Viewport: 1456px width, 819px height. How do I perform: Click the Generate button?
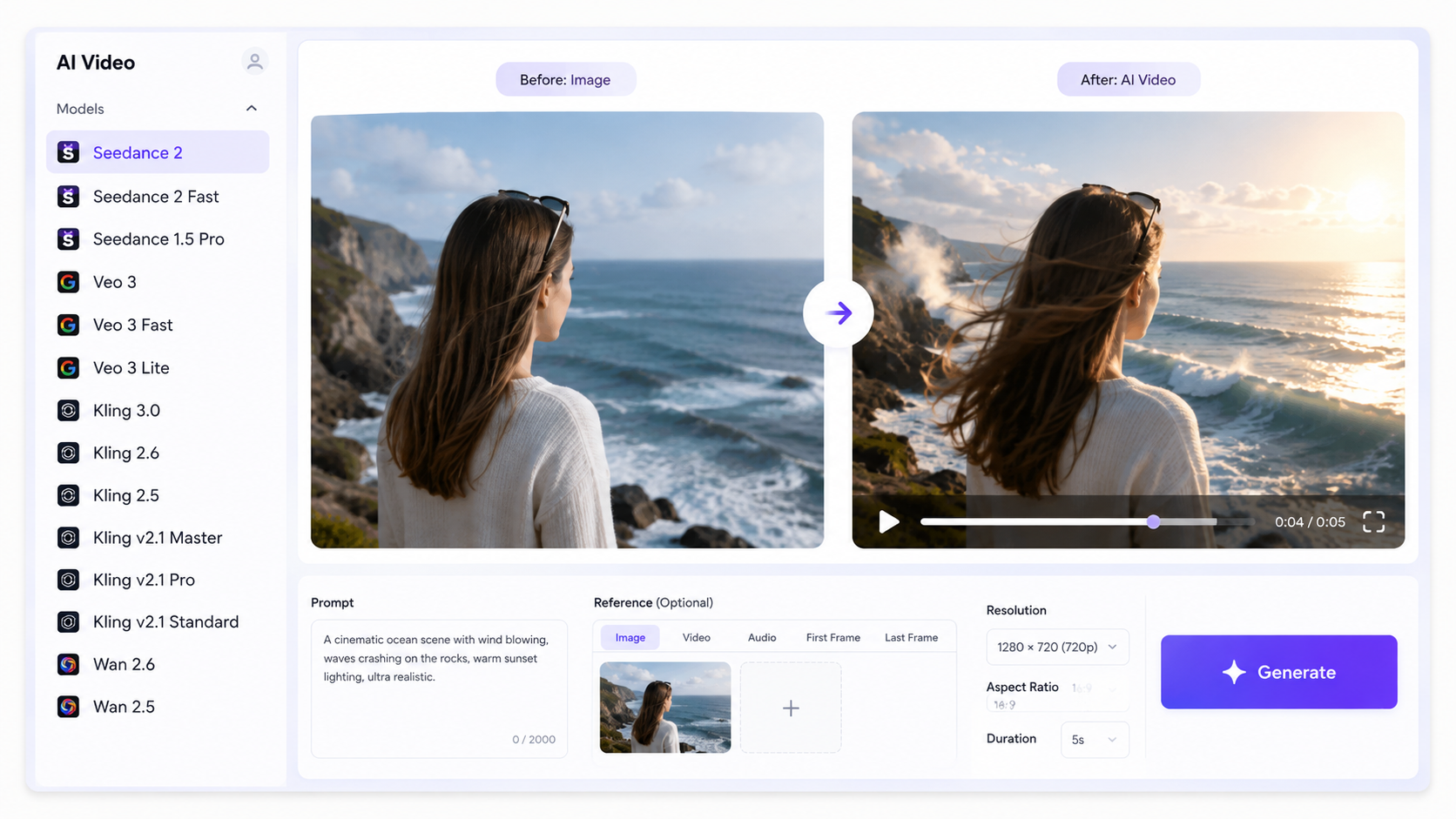[1278, 672]
